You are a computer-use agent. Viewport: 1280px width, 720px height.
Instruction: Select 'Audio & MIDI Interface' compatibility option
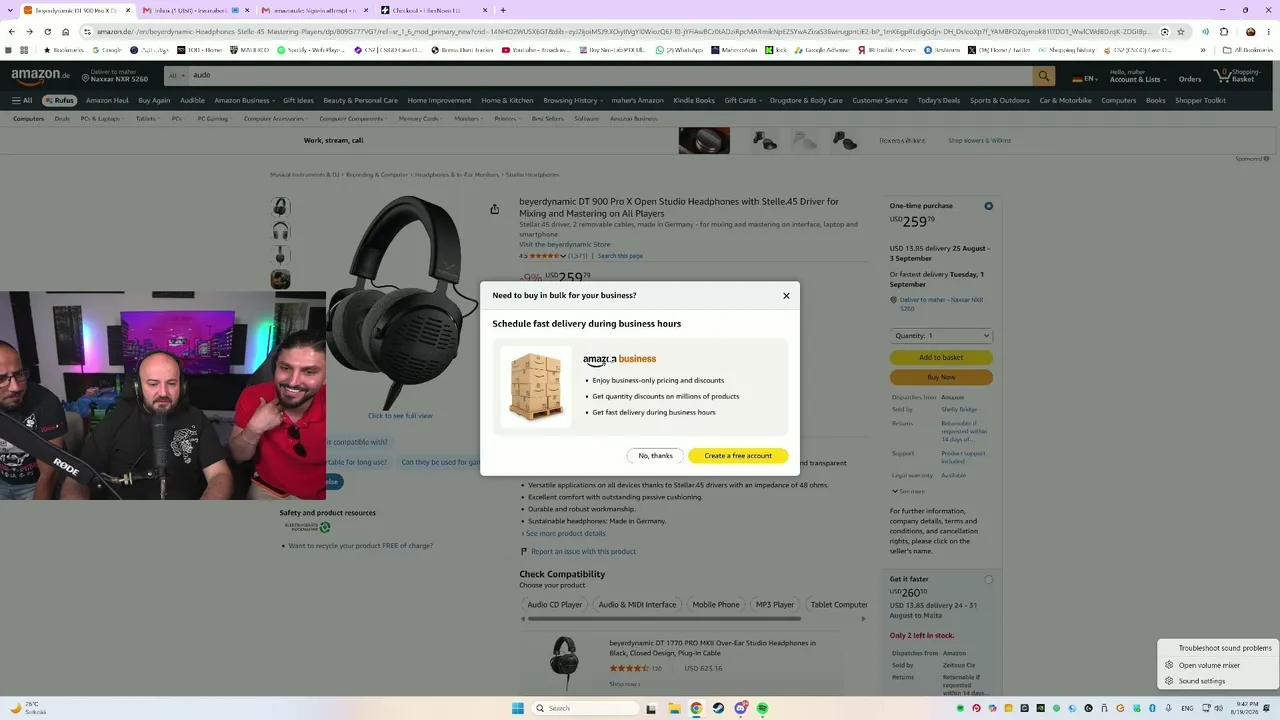pos(637,605)
